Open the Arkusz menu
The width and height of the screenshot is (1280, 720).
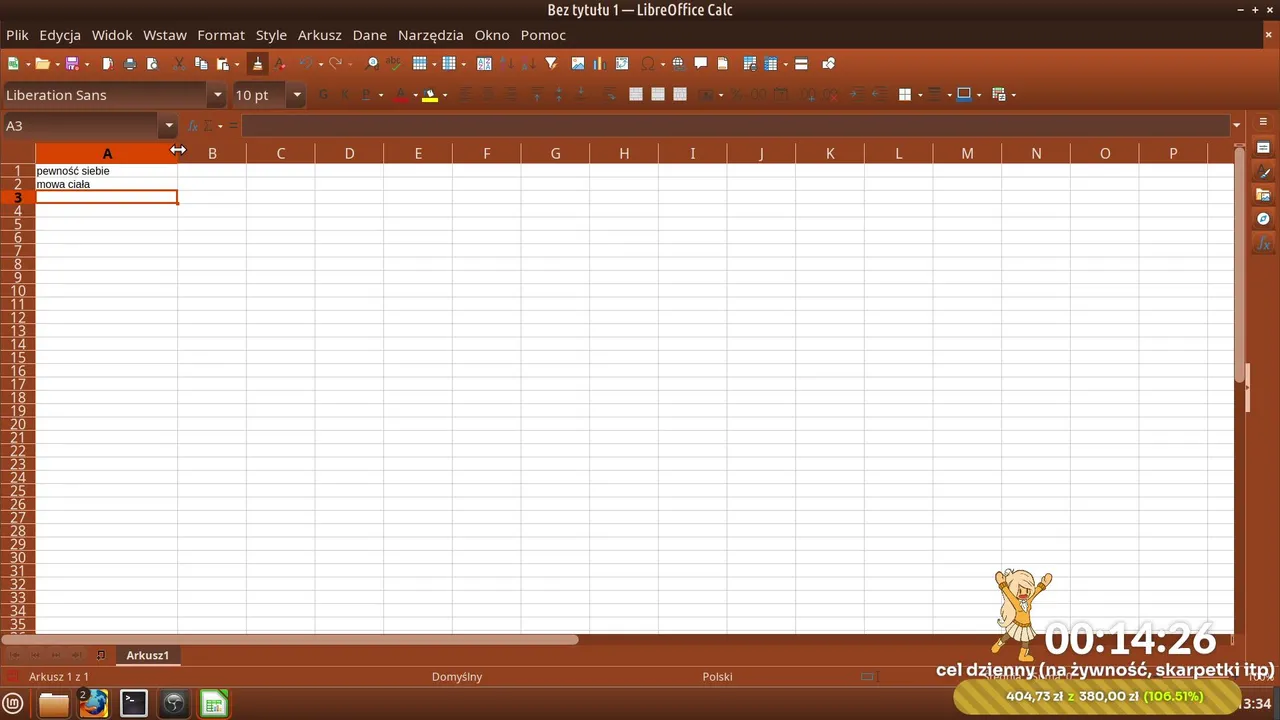click(320, 35)
